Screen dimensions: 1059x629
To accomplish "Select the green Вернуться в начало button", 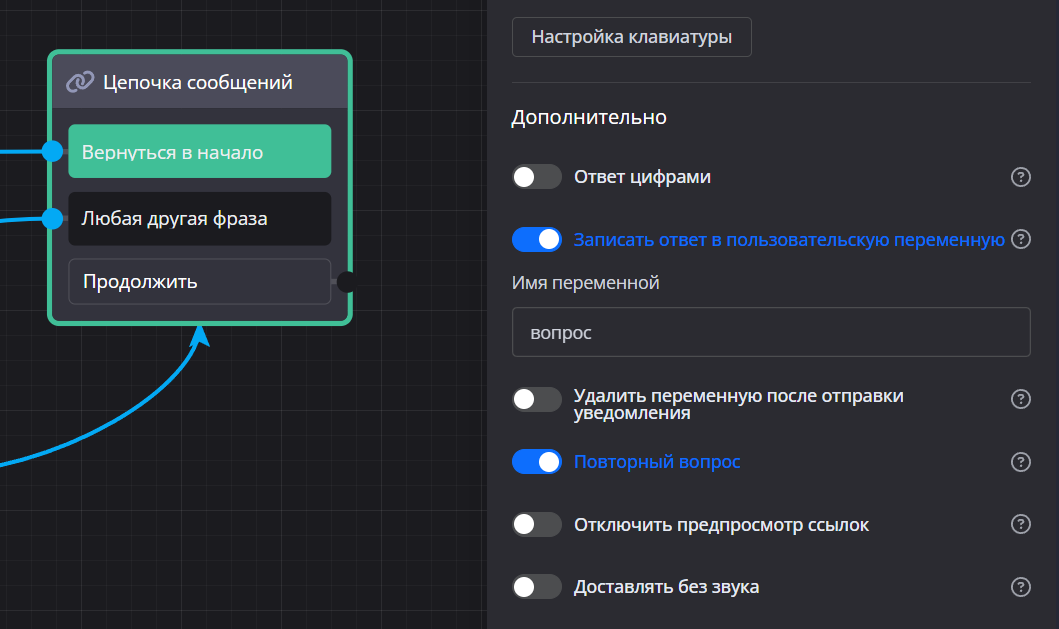I will point(199,152).
